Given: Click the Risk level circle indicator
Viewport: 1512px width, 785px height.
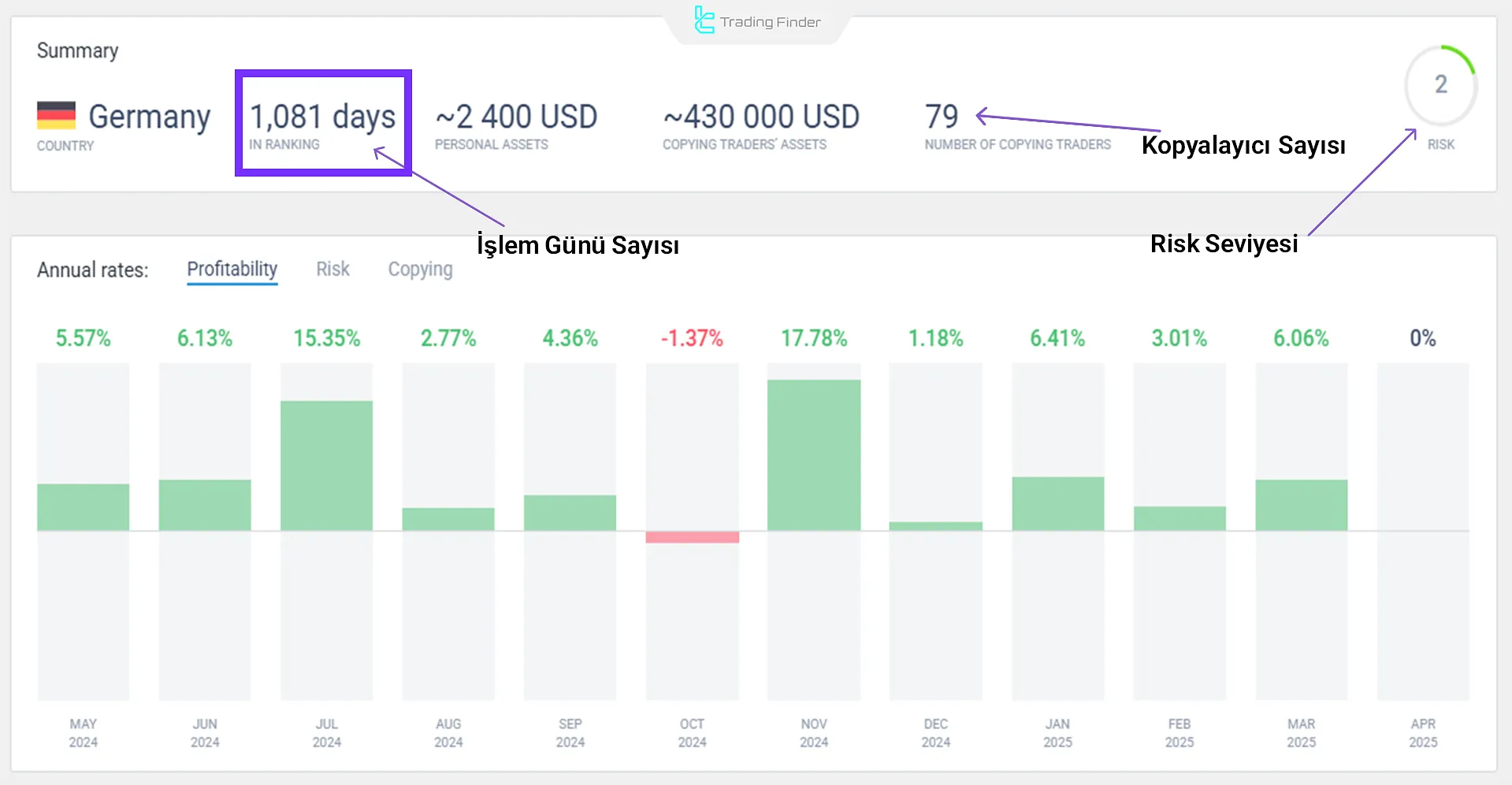Looking at the screenshot, I should coord(1440,85).
